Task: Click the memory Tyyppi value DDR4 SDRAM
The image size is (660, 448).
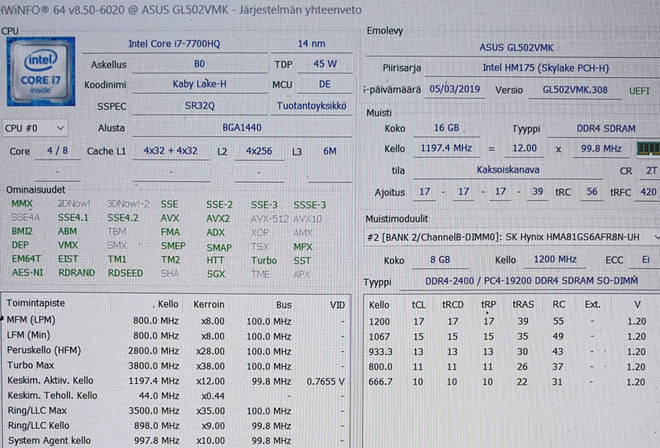Action: pos(606,128)
